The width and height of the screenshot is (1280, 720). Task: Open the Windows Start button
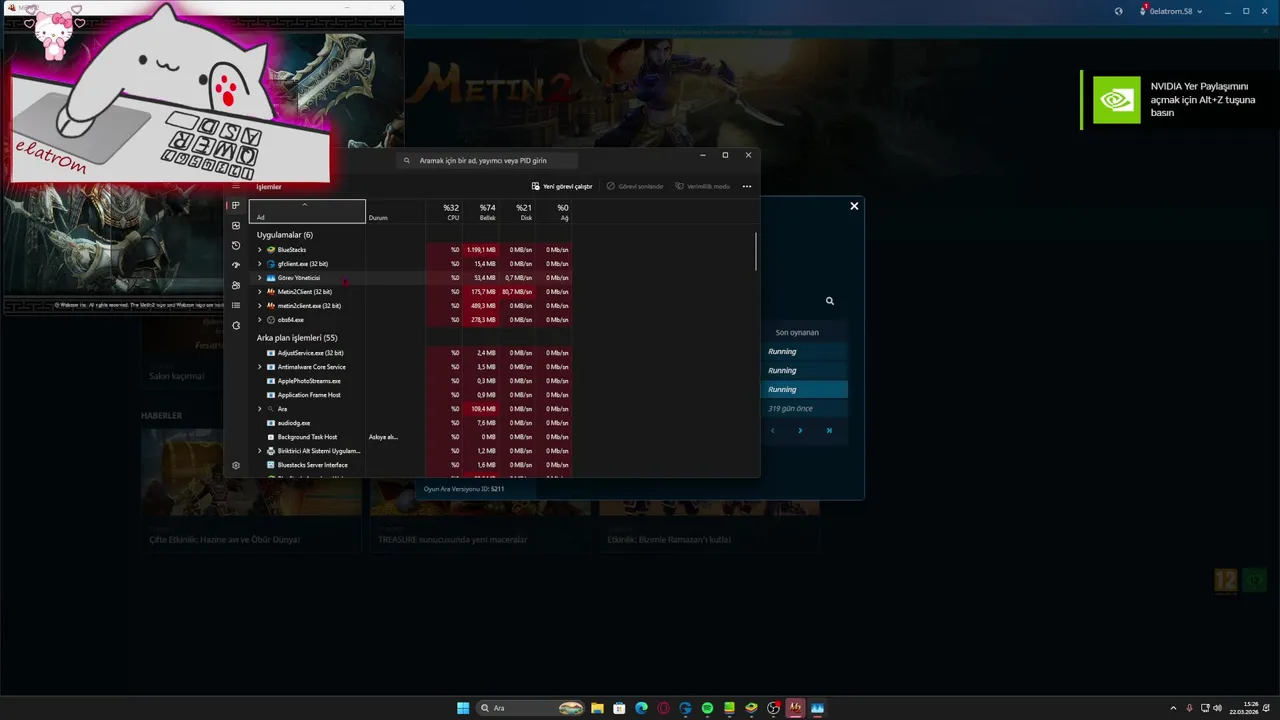click(463, 708)
